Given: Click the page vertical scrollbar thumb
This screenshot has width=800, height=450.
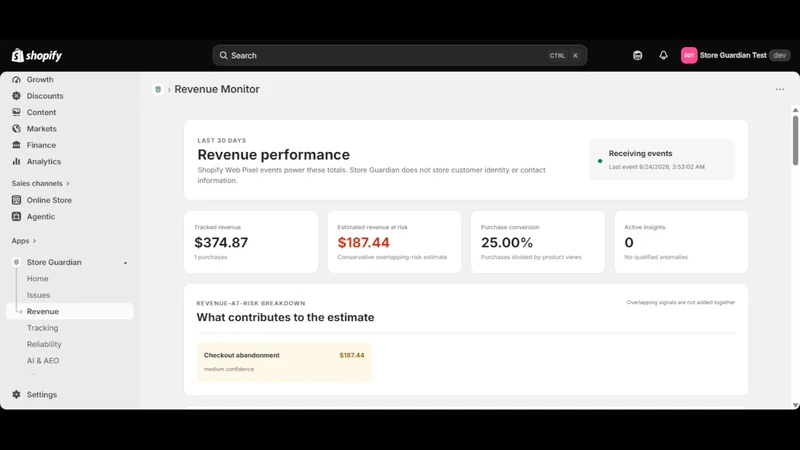Looking at the screenshot, I should (795, 140).
